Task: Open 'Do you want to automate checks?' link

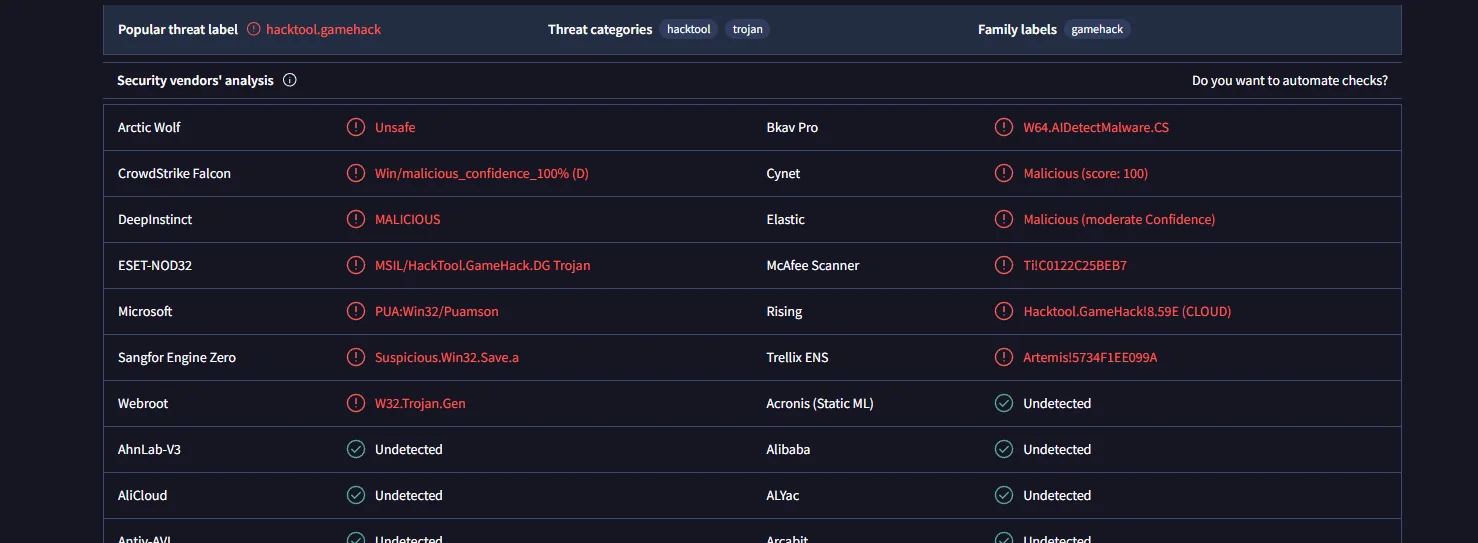Action: point(1289,81)
